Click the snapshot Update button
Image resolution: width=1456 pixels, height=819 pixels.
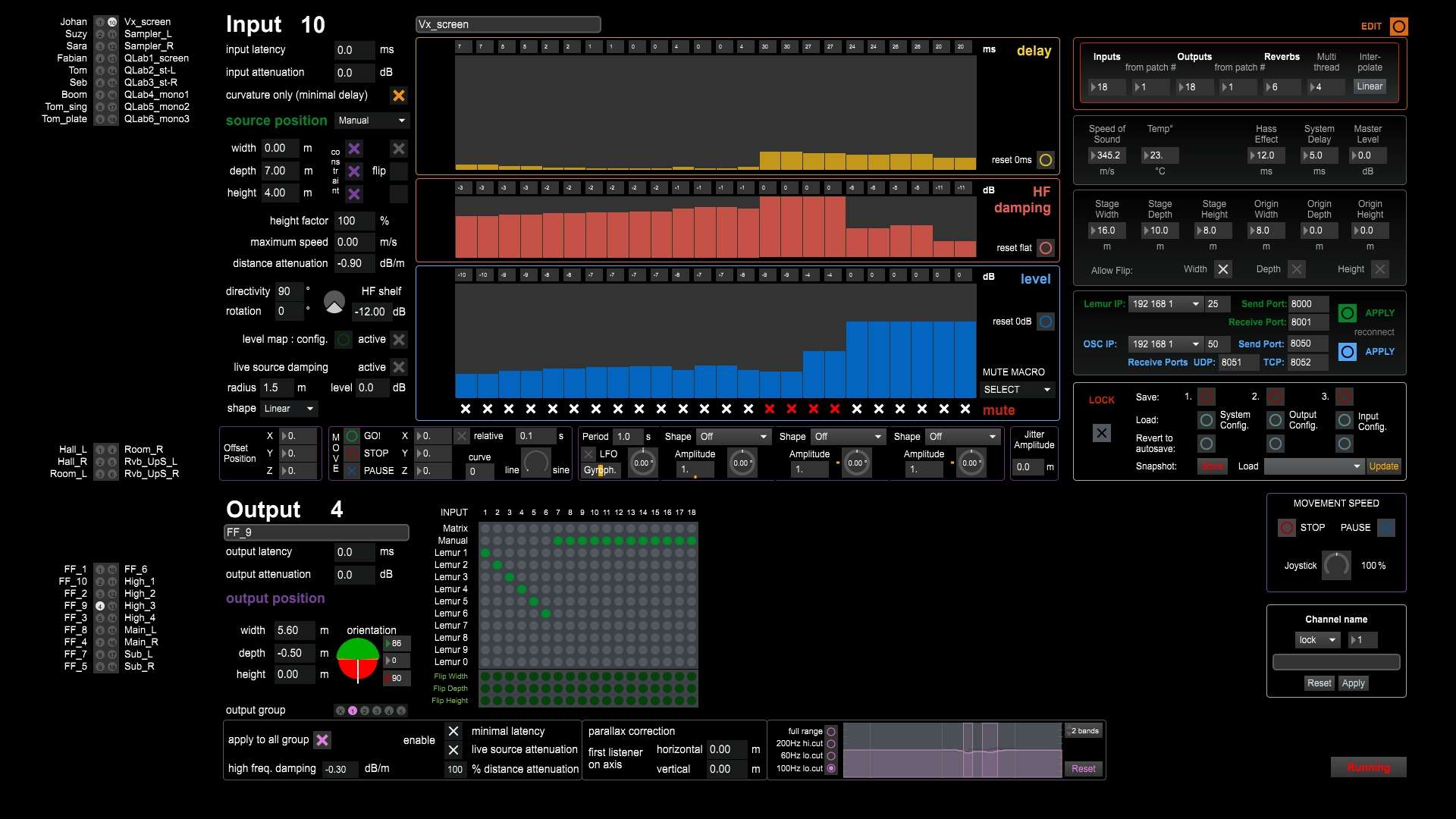1383,466
